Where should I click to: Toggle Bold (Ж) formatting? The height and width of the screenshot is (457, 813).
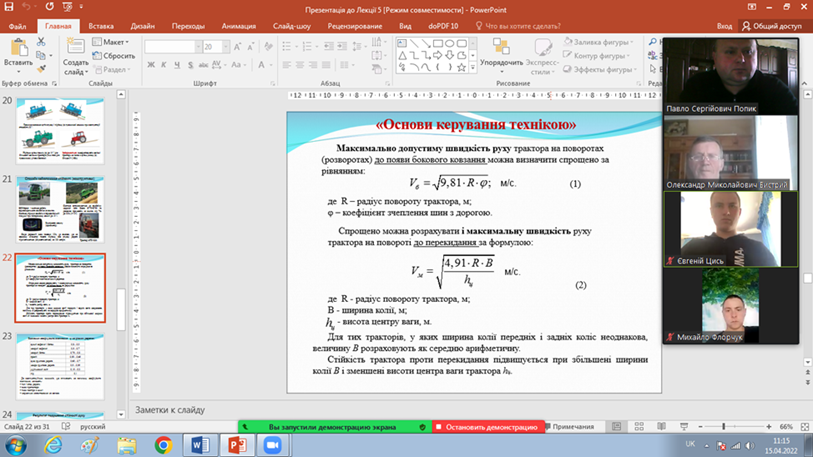[x=151, y=65]
